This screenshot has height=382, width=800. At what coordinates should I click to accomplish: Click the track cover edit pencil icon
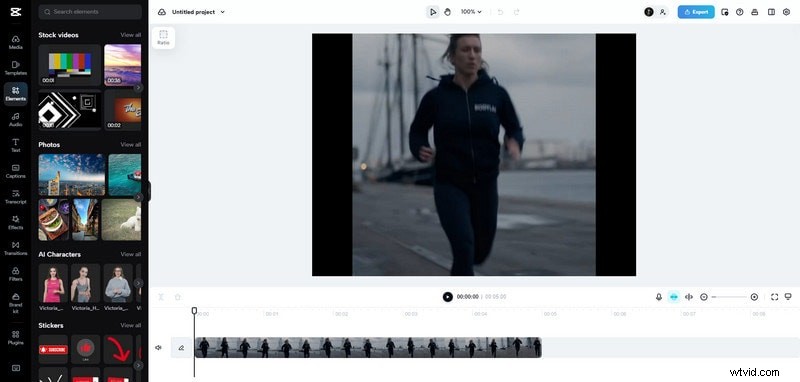pyautogui.click(x=181, y=348)
